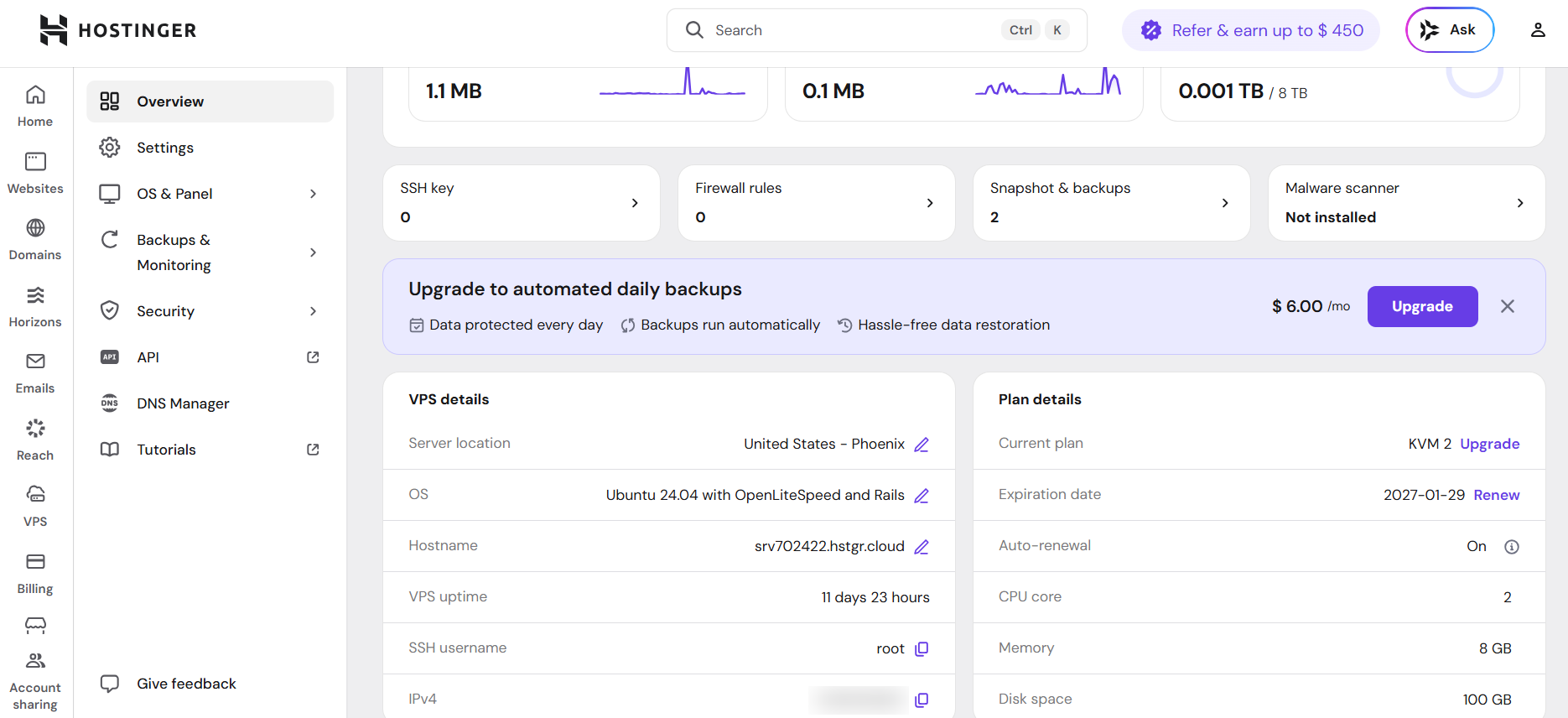
Task: Click the Ubuntu 24.04 OS value
Action: [x=755, y=495]
